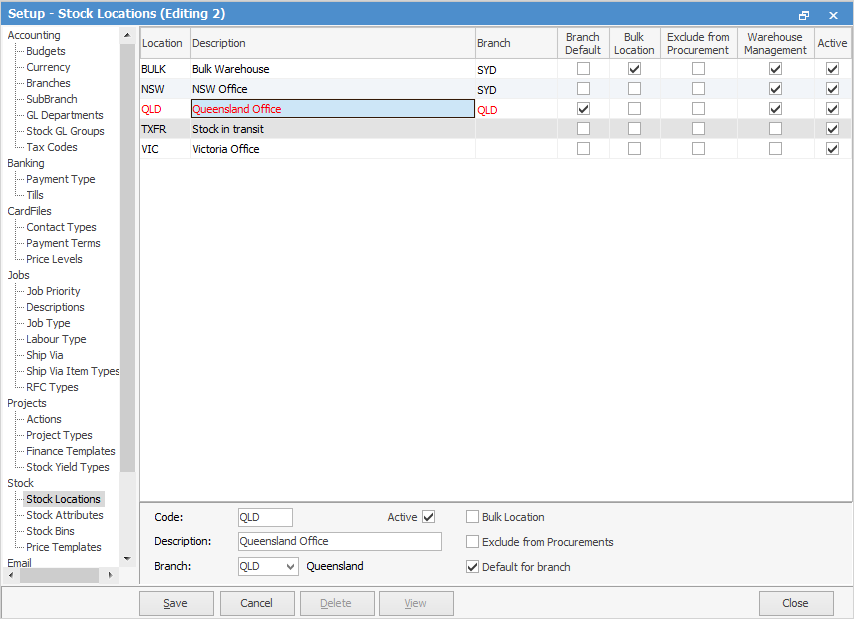
Task: Click the Code input field
Action: (265, 517)
